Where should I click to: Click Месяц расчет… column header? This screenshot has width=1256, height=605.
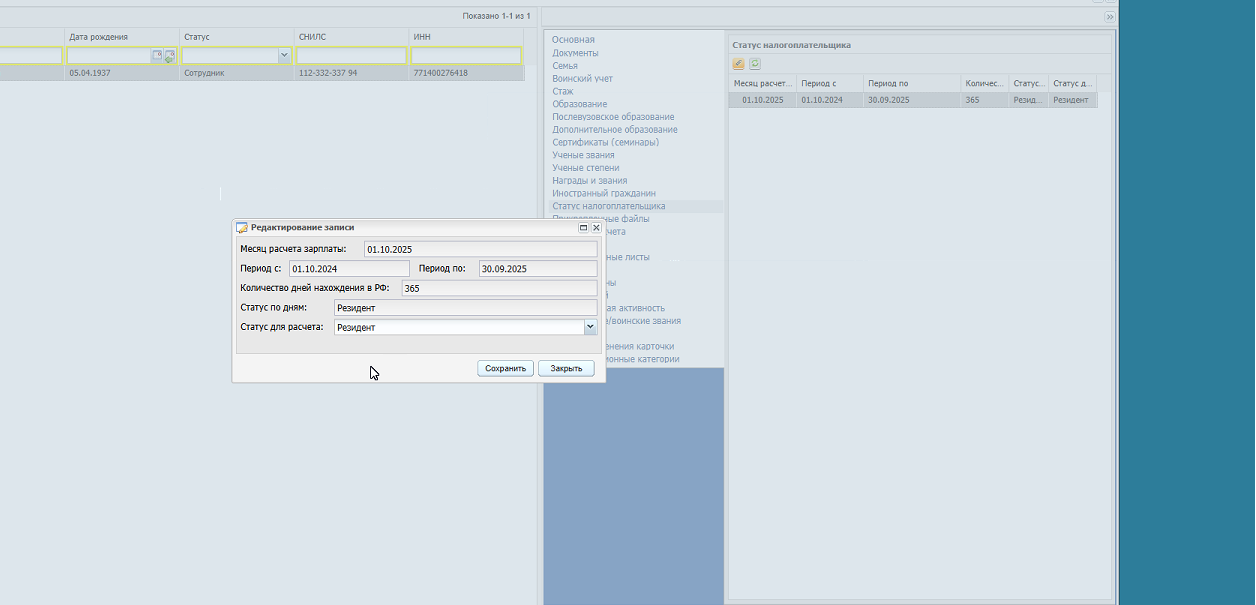[762, 84]
